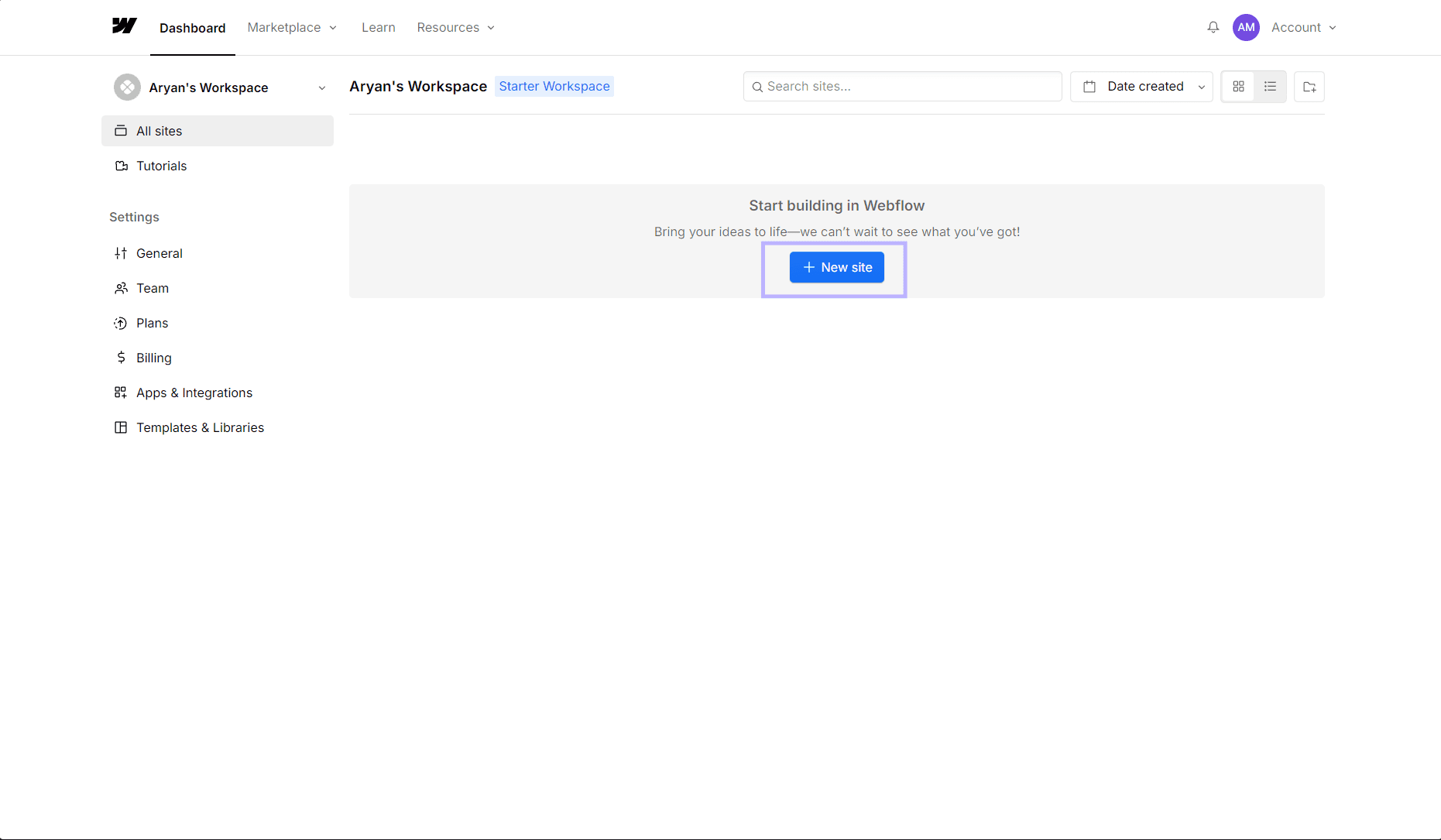Click the AM profile avatar
The image size is (1441, 840).
pyautogui.click(x=1246, y=27)
